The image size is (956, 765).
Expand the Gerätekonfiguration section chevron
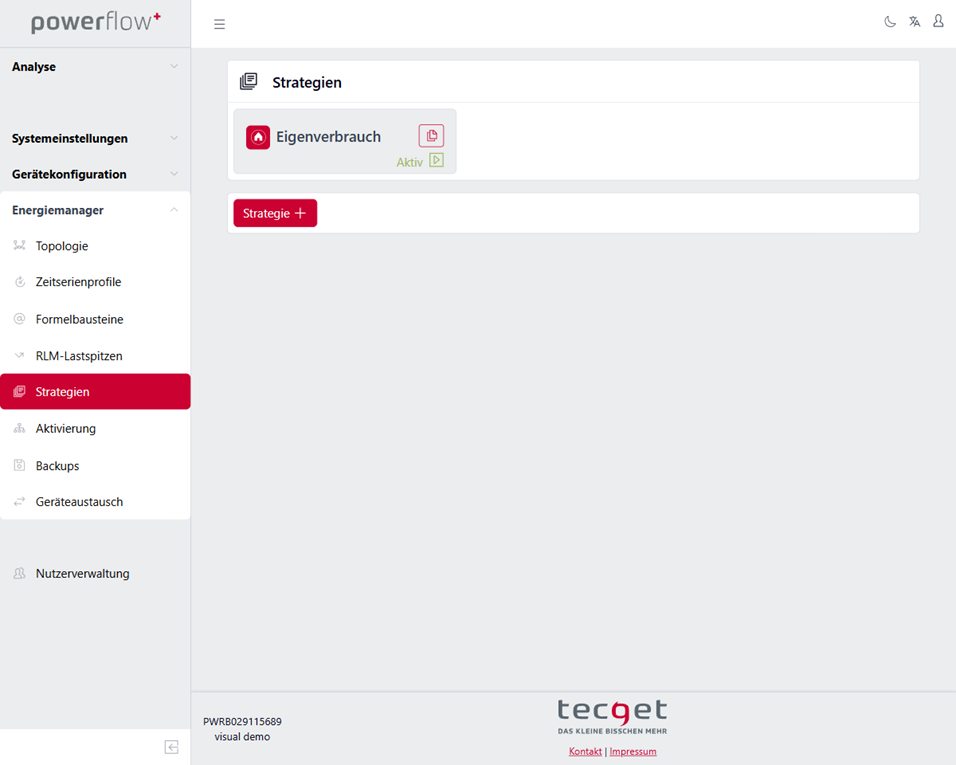174,174
